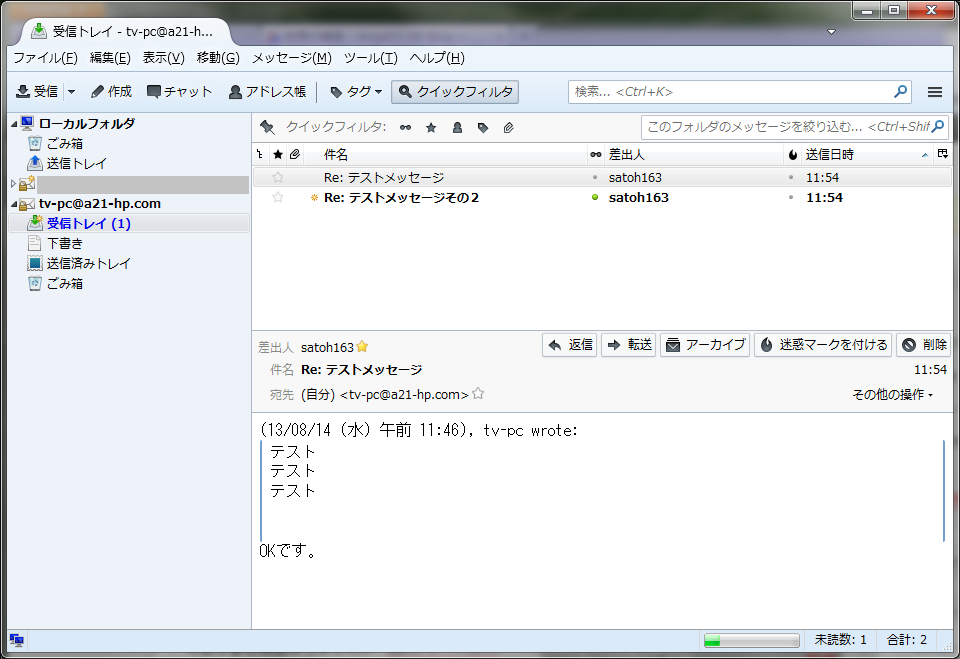Click the star beside recipient tv-pc@a21-hp.com
Image resolution: width=960 pixels, height=659 pixels.
click(478, 394)
